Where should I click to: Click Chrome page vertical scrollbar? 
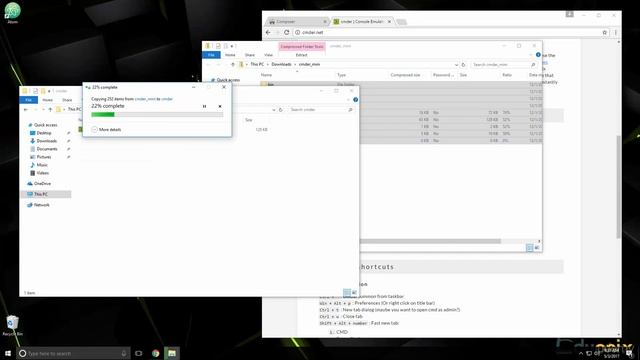(x=619, y=187)
